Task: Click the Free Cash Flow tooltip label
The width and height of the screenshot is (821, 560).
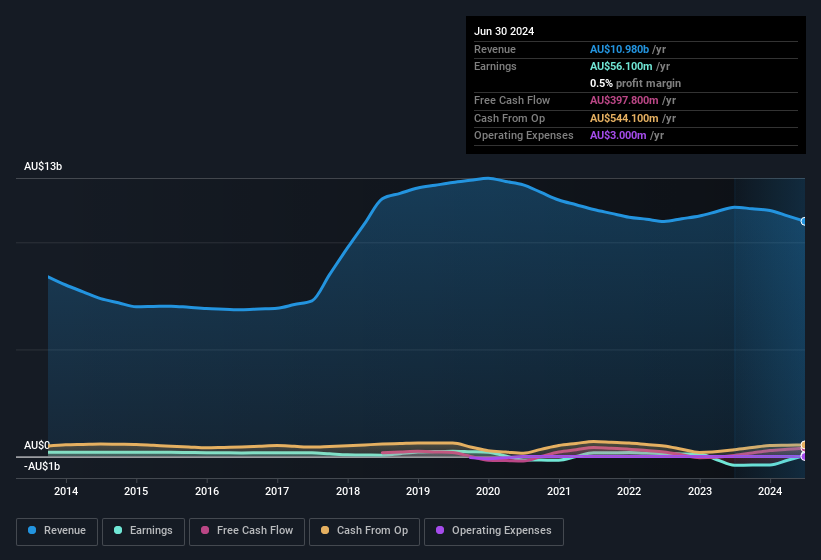Action: pyautogui.click(x=512, y=100)
